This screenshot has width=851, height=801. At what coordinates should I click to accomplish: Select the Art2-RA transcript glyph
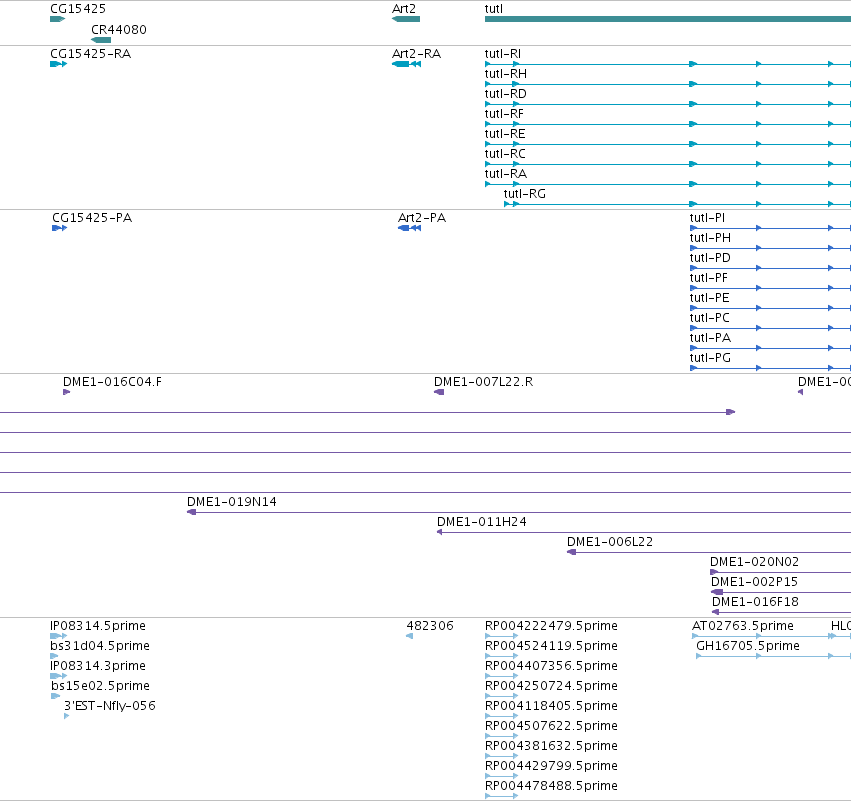pyautogui.click(x=407, y=64)
